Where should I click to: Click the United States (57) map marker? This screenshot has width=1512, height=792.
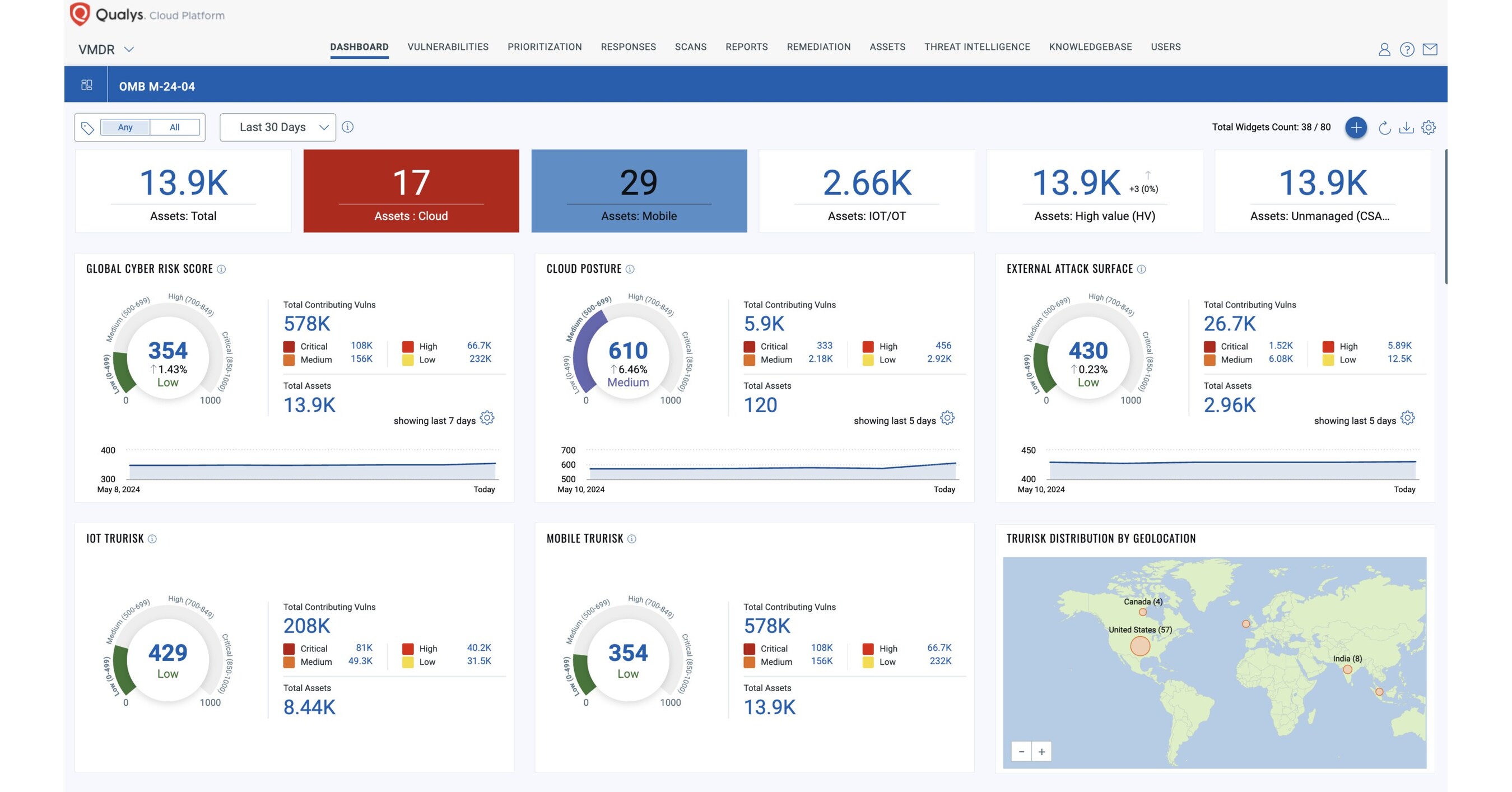click(x=1140, y=646)
